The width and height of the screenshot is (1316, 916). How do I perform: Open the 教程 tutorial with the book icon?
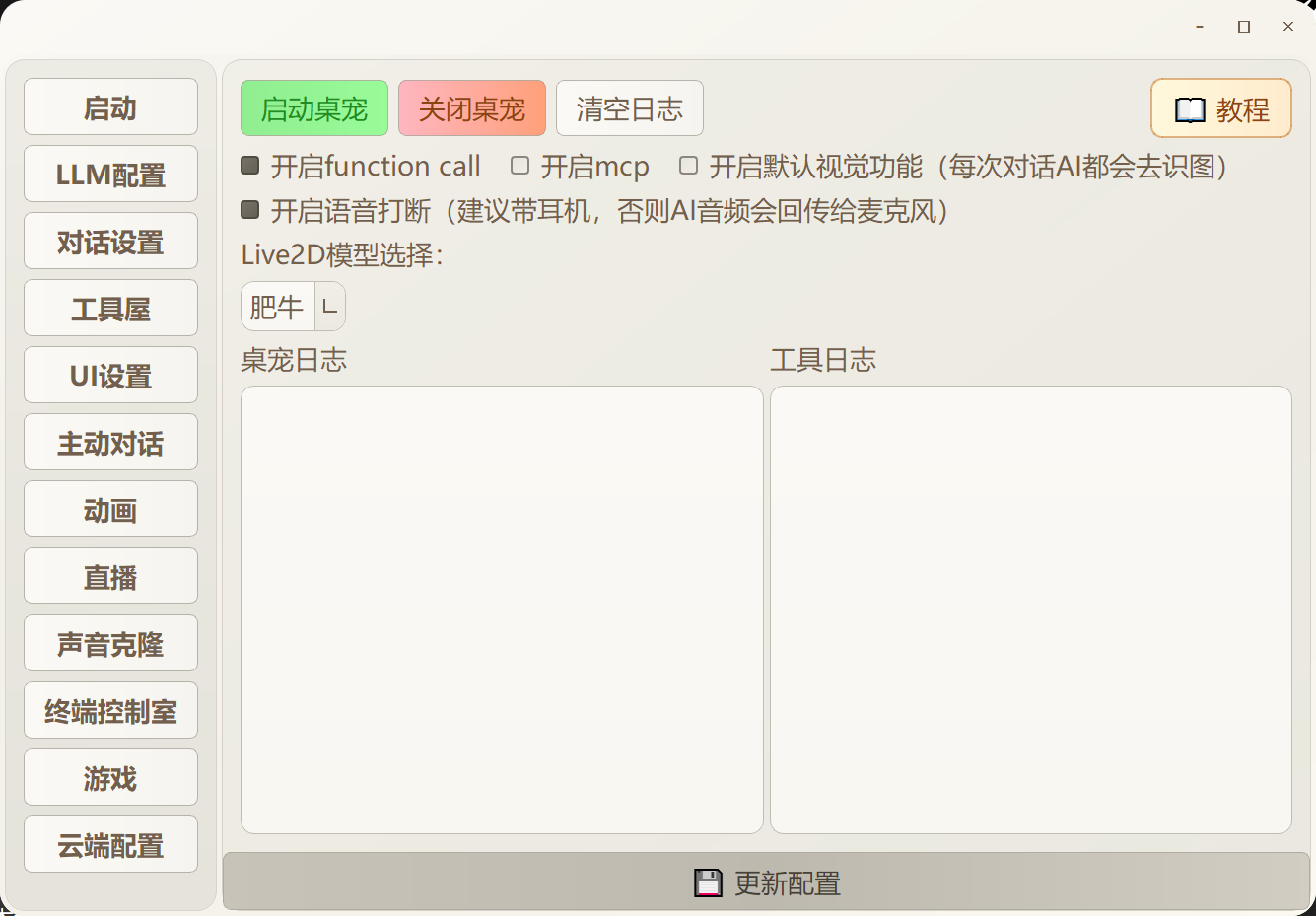(1220, 108)
